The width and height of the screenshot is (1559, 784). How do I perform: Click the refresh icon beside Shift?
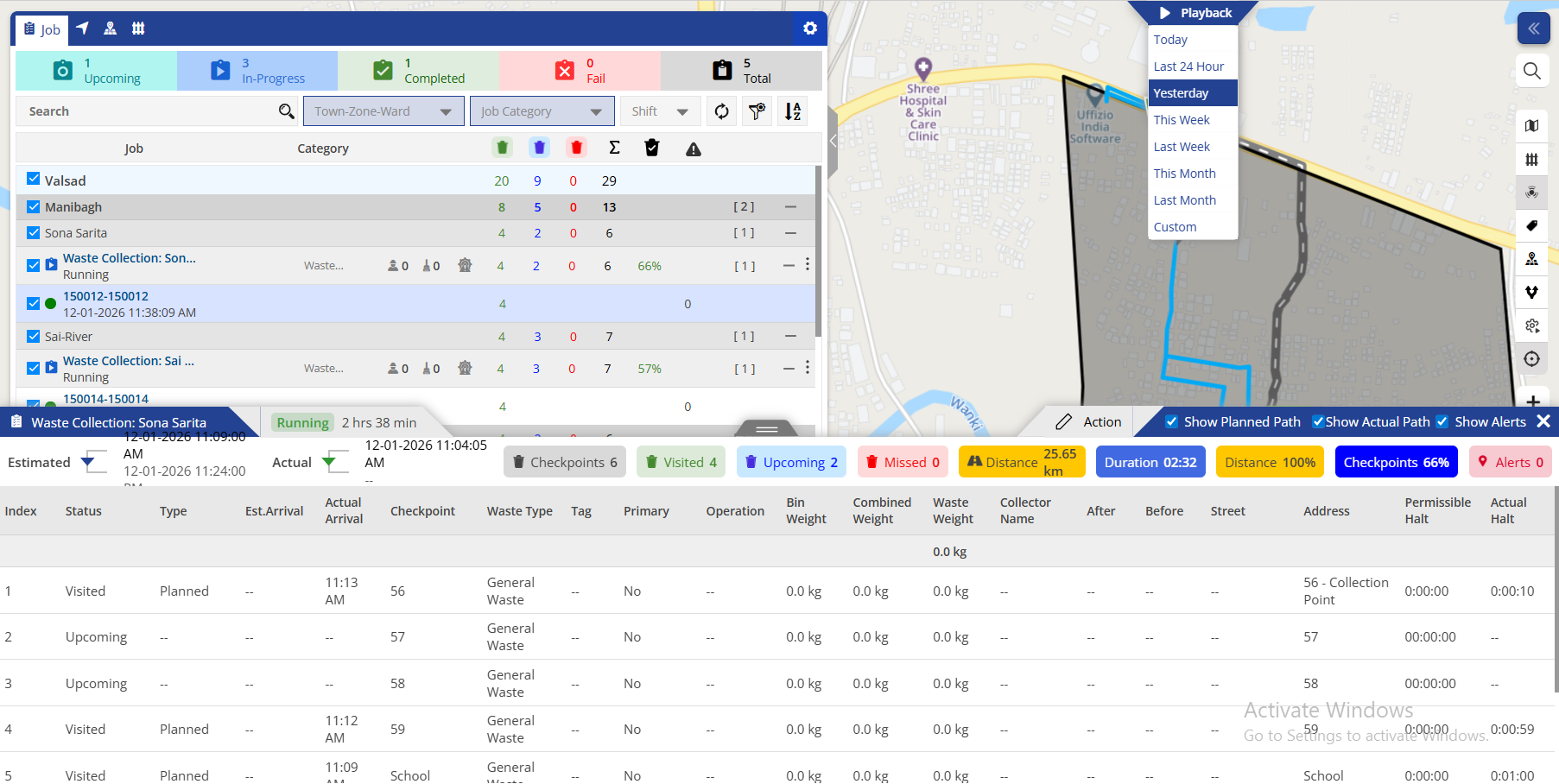tap(721, 111)
